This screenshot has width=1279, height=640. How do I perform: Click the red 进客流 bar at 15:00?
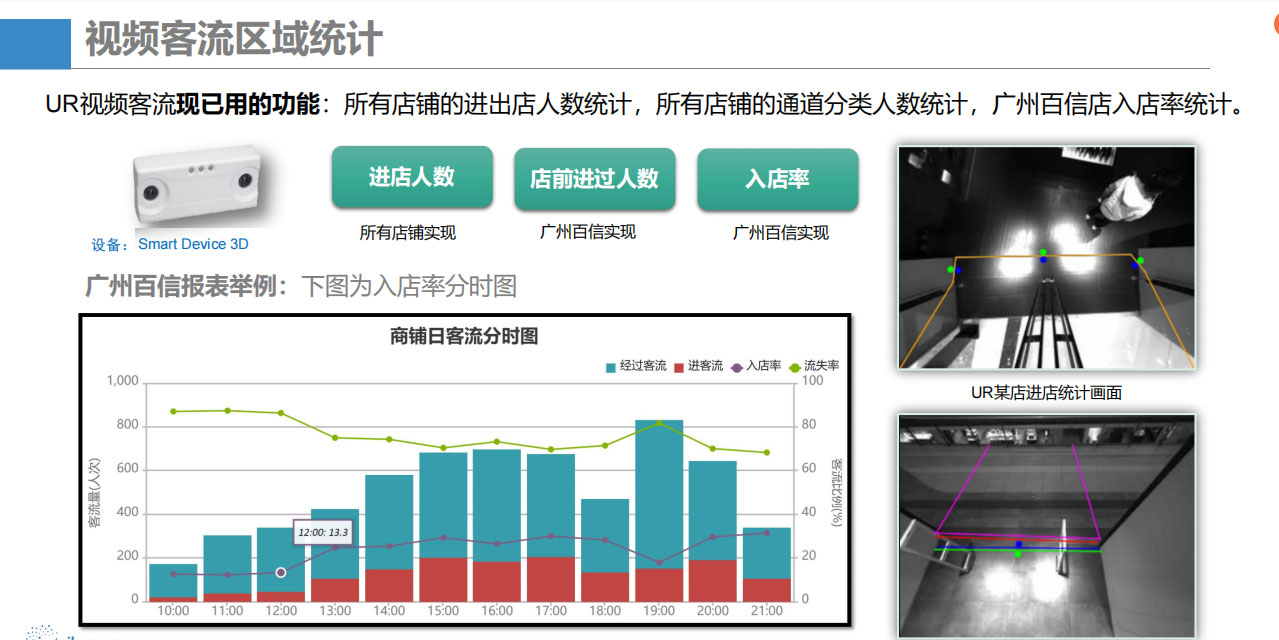tap(443, 579)
